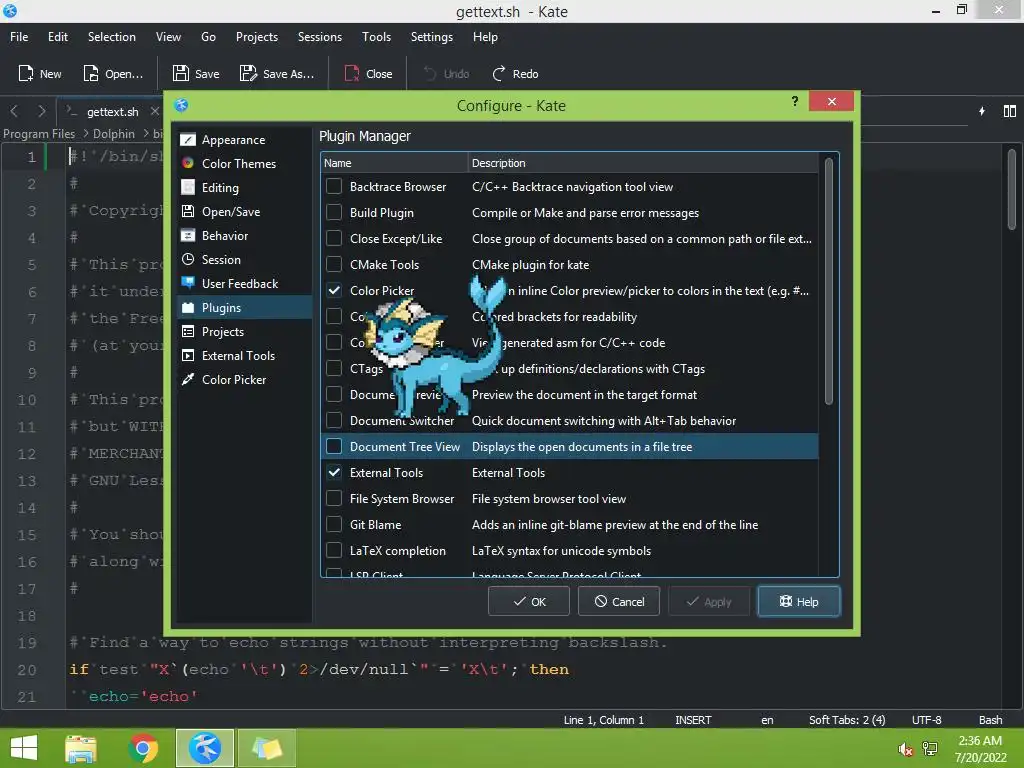
Task: Open the Settings menu
Action: click(x=432, y=37)
